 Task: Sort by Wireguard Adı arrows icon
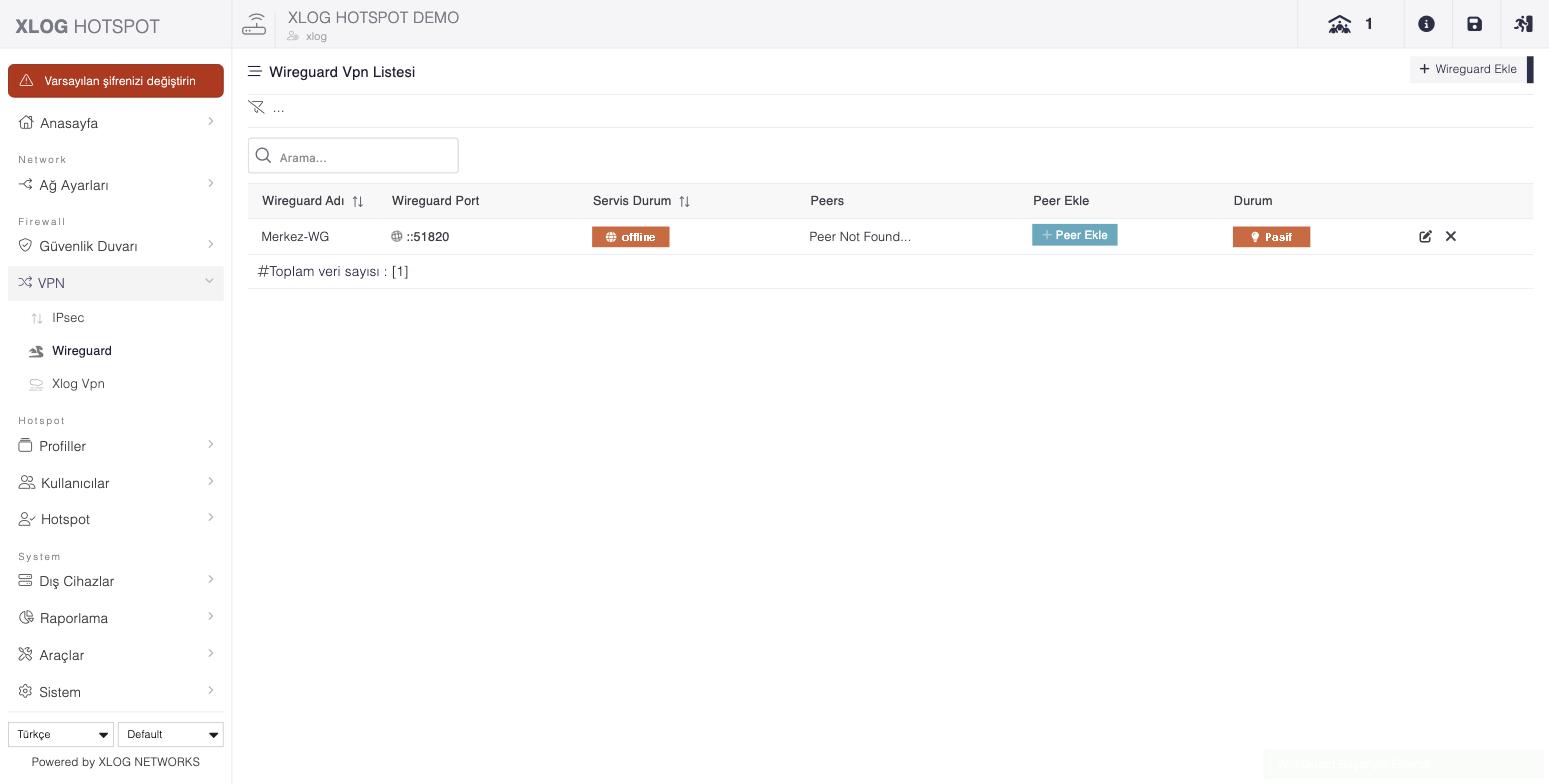[x=357, y=201]
